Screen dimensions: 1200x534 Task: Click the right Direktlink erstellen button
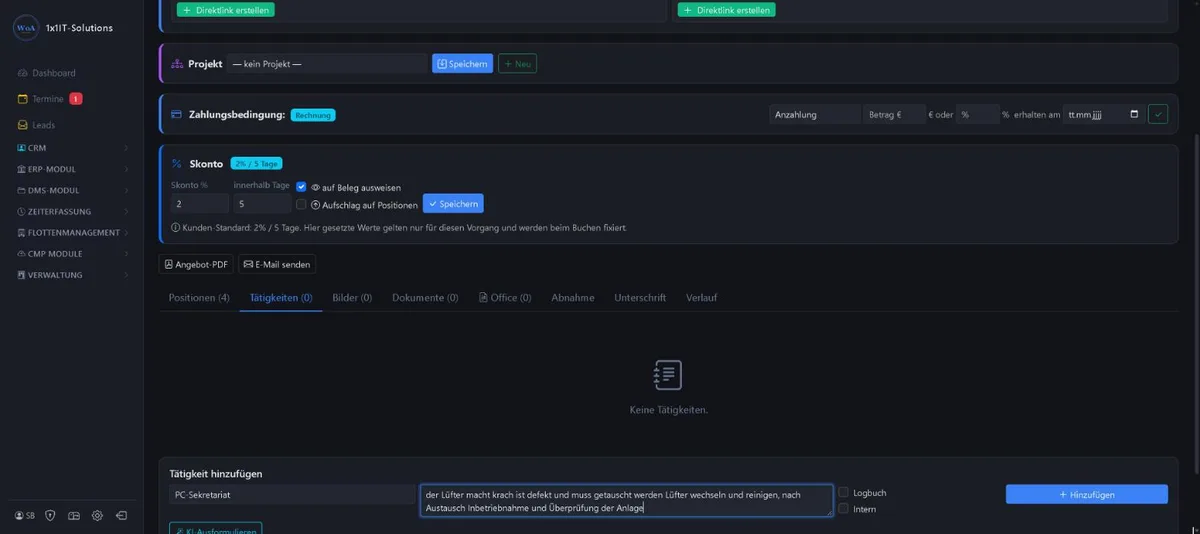(726, 9)
